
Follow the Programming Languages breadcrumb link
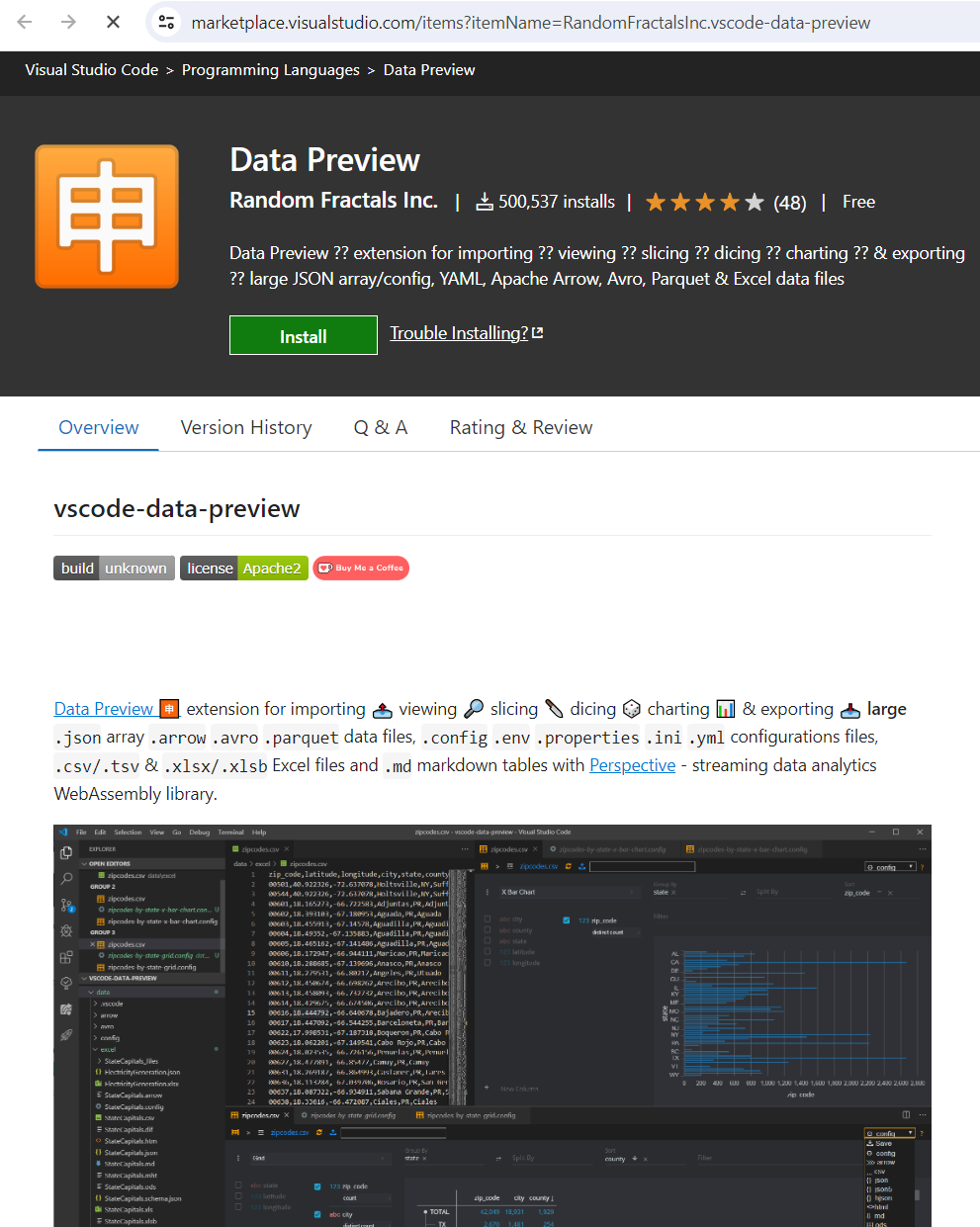271,70
